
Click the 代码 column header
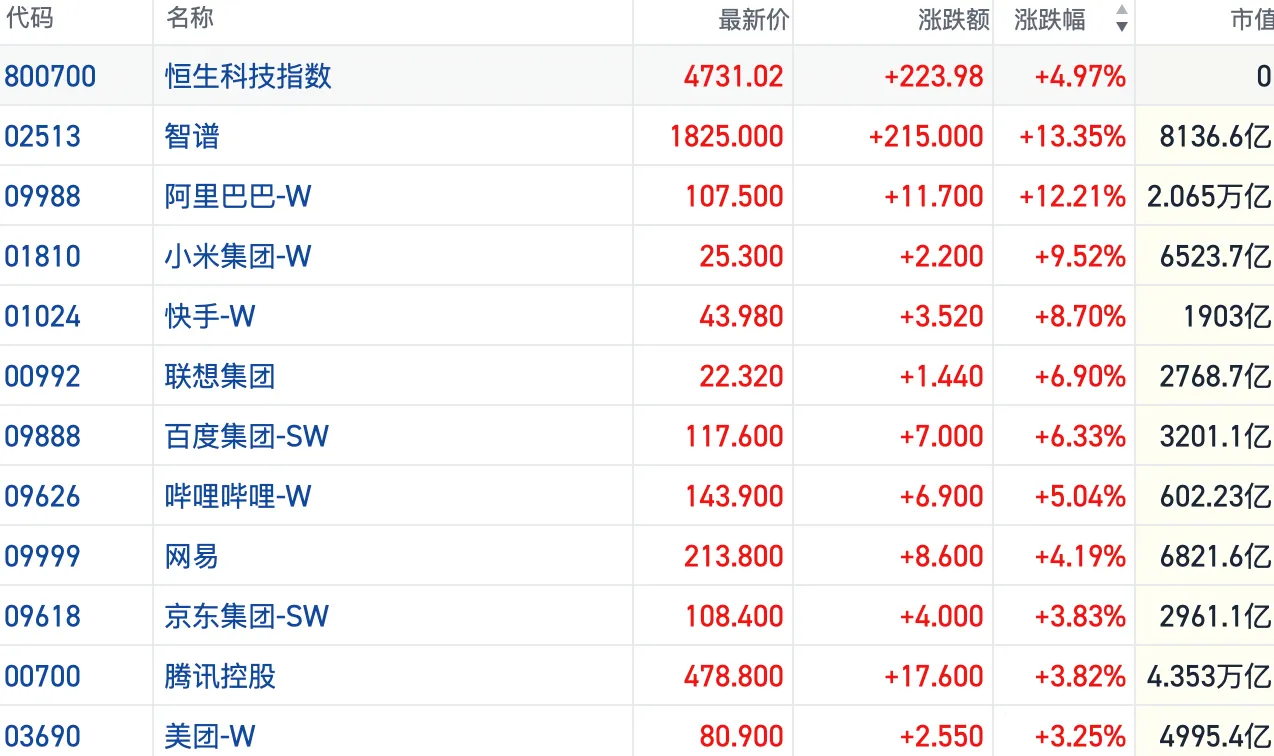tap(29, 19)
